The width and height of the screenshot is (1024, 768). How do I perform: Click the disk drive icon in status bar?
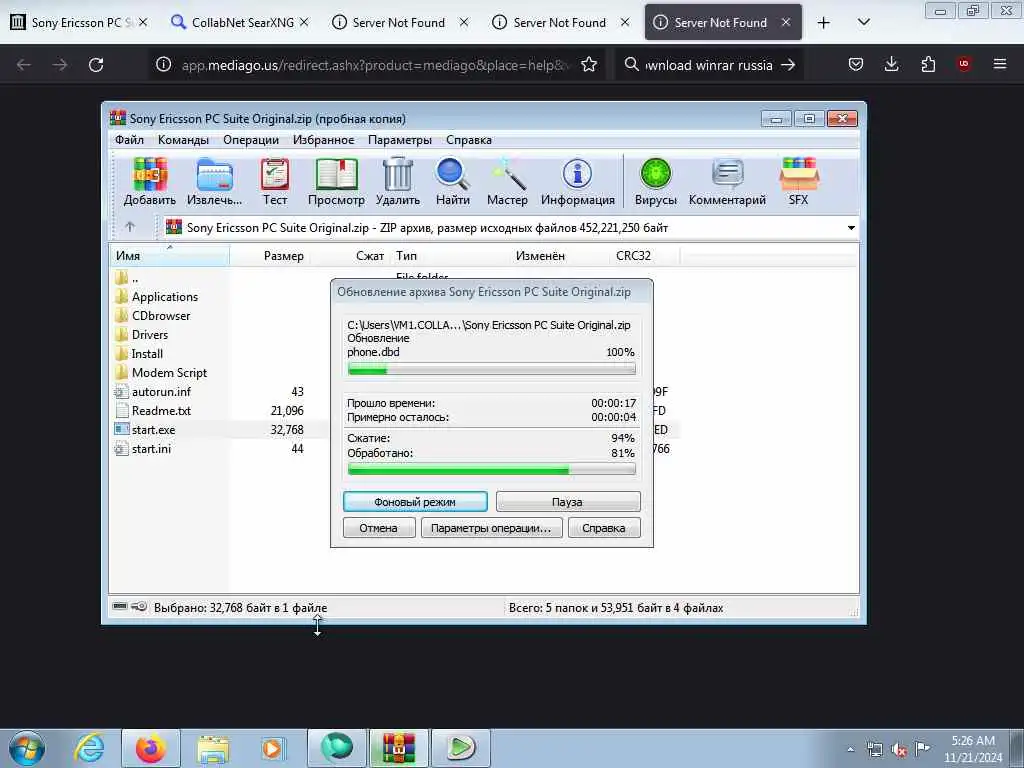click(120, 607)
